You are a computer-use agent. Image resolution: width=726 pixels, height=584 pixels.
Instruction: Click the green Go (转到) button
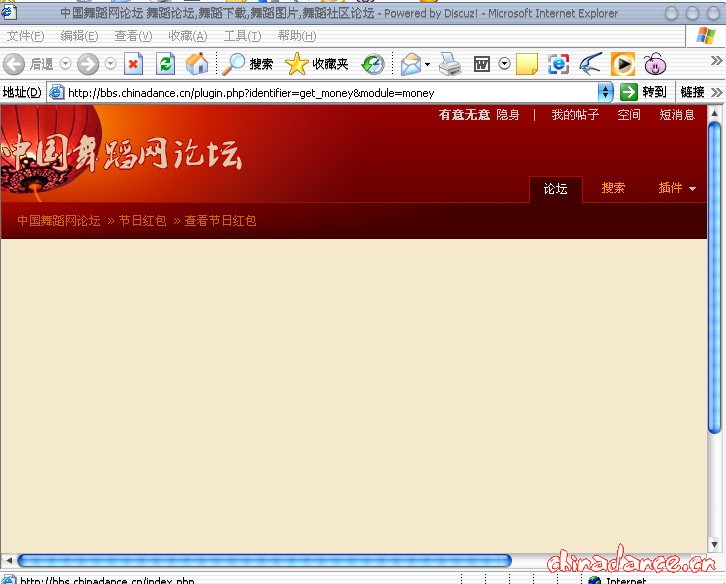(x=644, y=92)
